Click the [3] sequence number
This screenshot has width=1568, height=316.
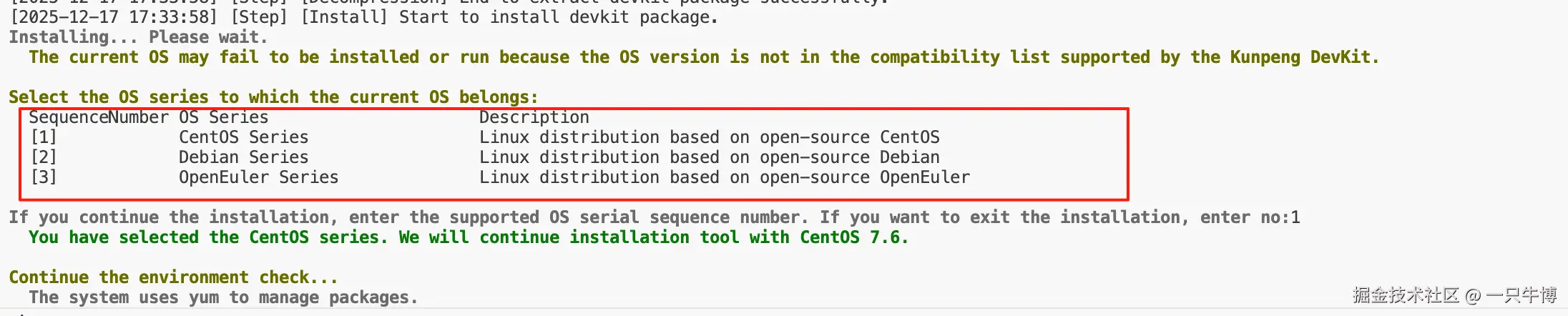44,177
